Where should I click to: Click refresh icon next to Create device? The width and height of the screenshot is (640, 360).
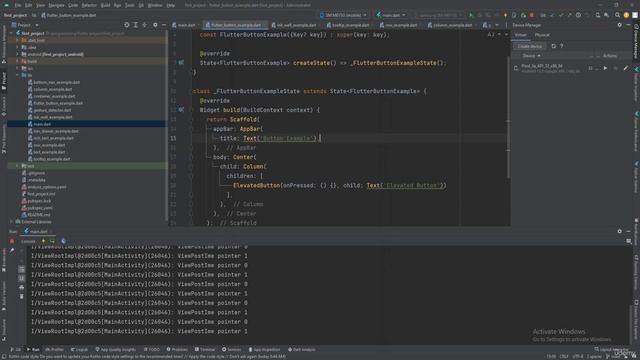(553, 46)
